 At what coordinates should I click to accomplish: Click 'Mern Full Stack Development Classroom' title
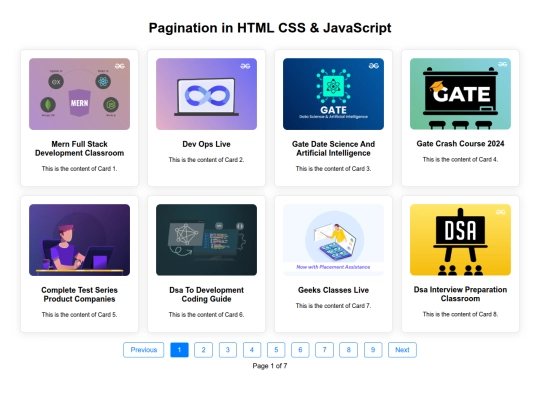tap(80, 148)
